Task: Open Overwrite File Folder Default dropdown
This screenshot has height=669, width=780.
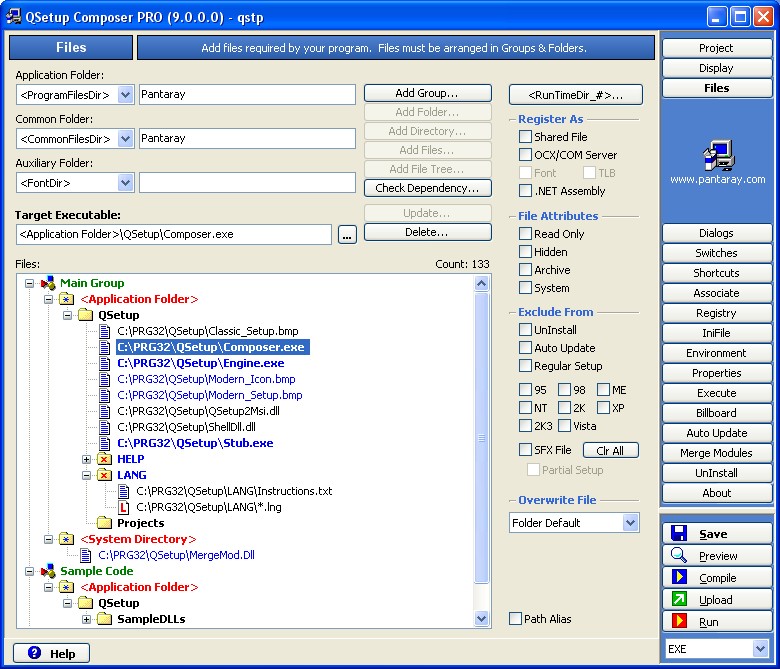Action: pos(630,523)
